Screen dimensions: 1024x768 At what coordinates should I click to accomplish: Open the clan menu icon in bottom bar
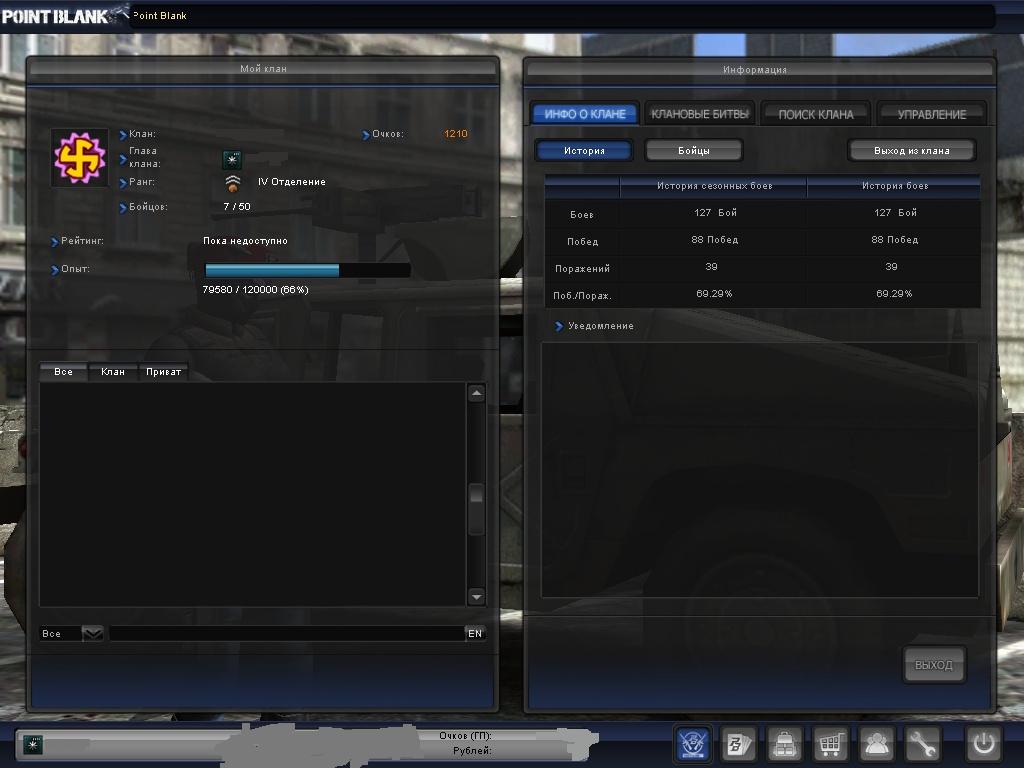click(x=693, y=744)
